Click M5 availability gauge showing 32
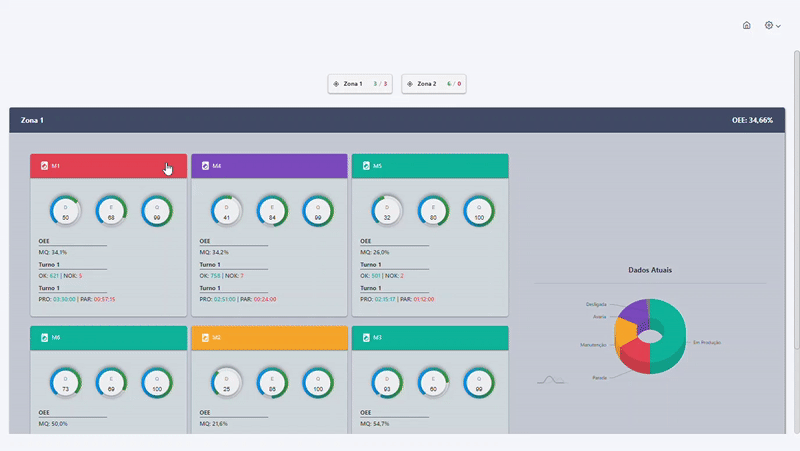 (387, 211)
